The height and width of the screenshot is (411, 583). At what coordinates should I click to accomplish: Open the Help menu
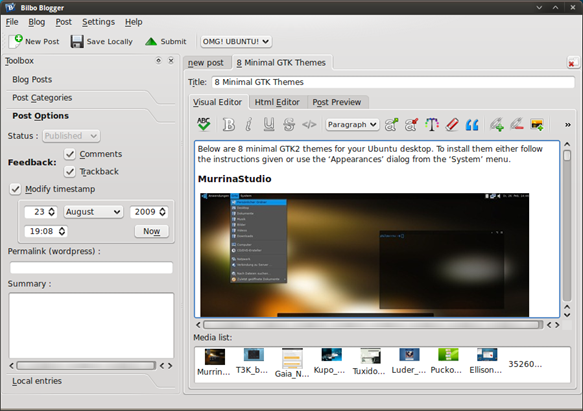pyautogui.click(x=133, y=22)
